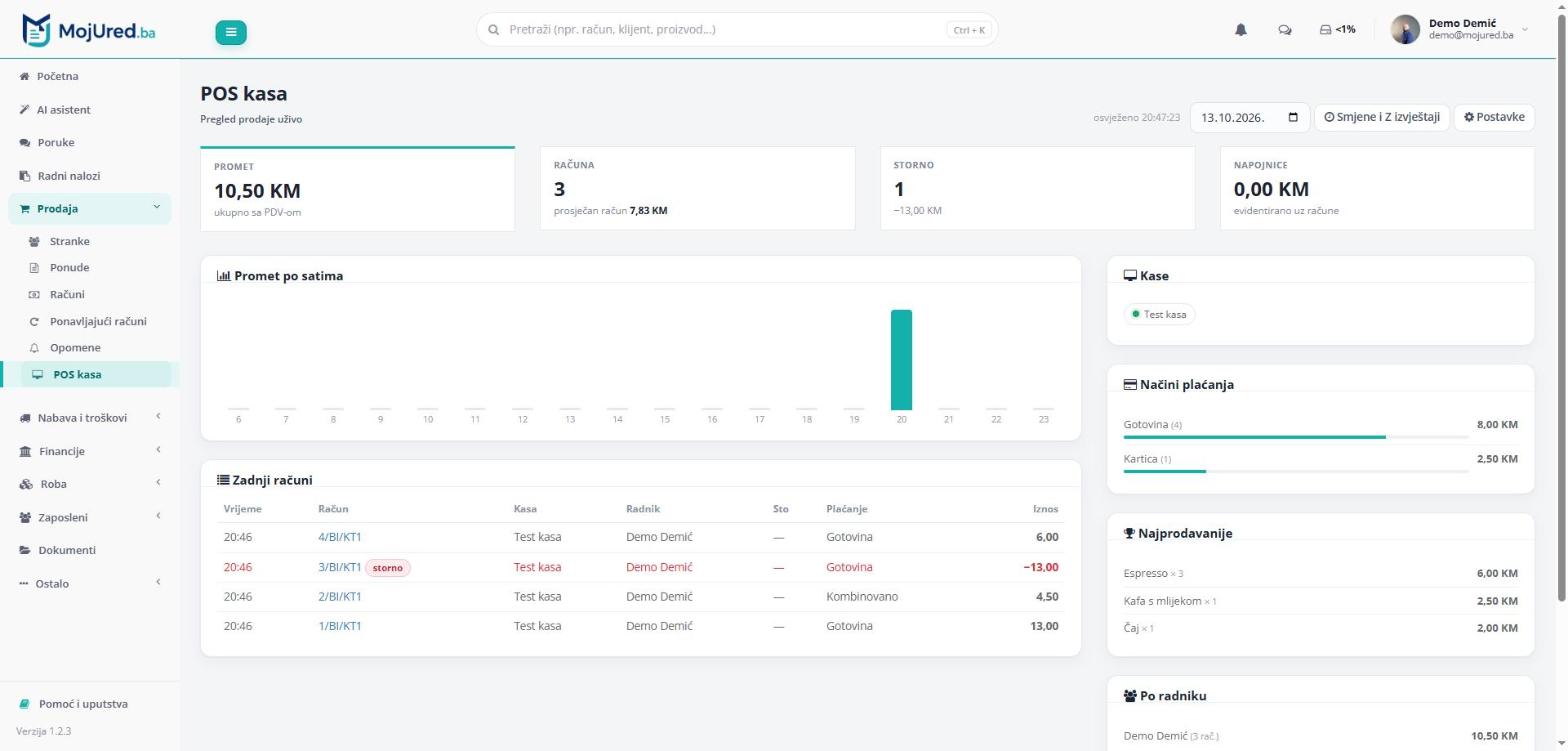Collapse the Prodaja sidebar section
The width and height of the screenshot is (1568, 751).
click(x=90, y=208)
